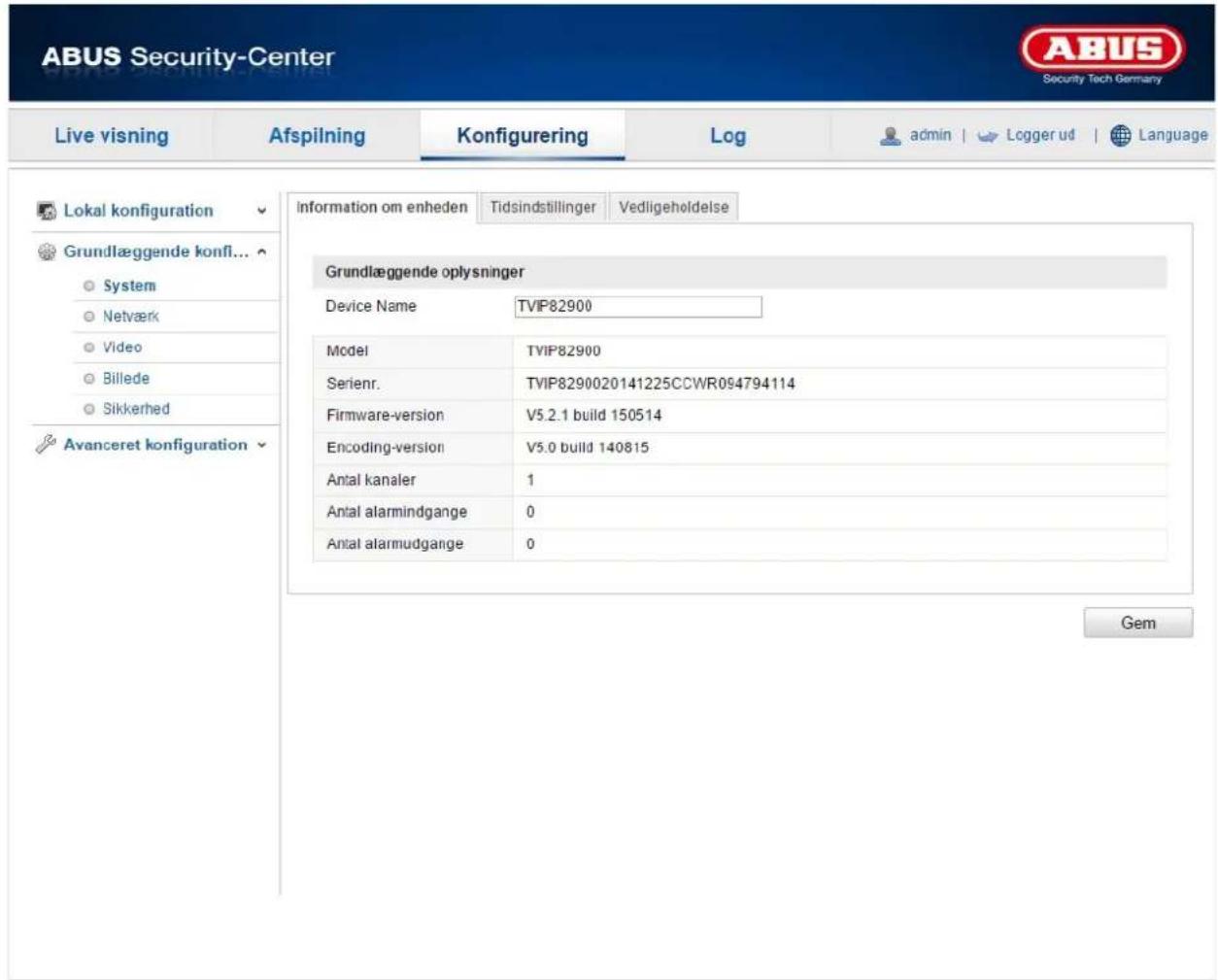
Task: Click the Antal alarmudgange label
Action: 395,544
